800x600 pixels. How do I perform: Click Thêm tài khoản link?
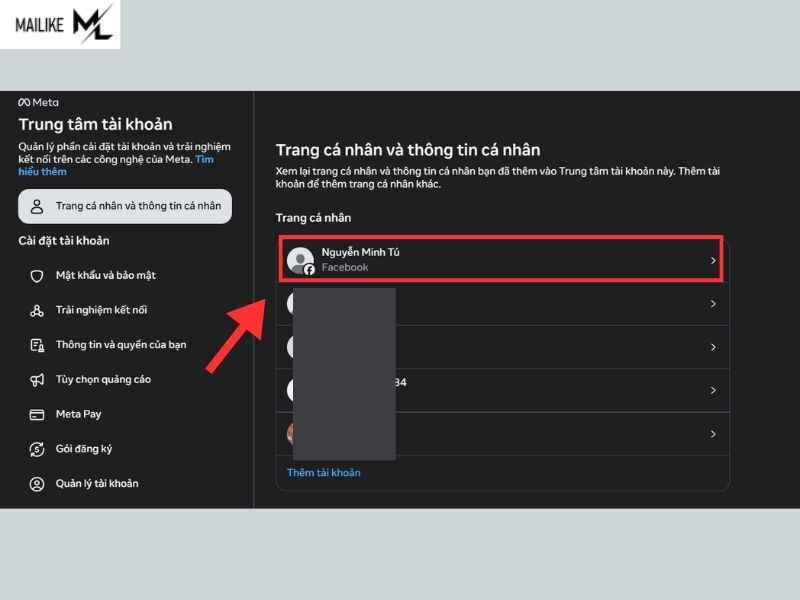[323, 473]
